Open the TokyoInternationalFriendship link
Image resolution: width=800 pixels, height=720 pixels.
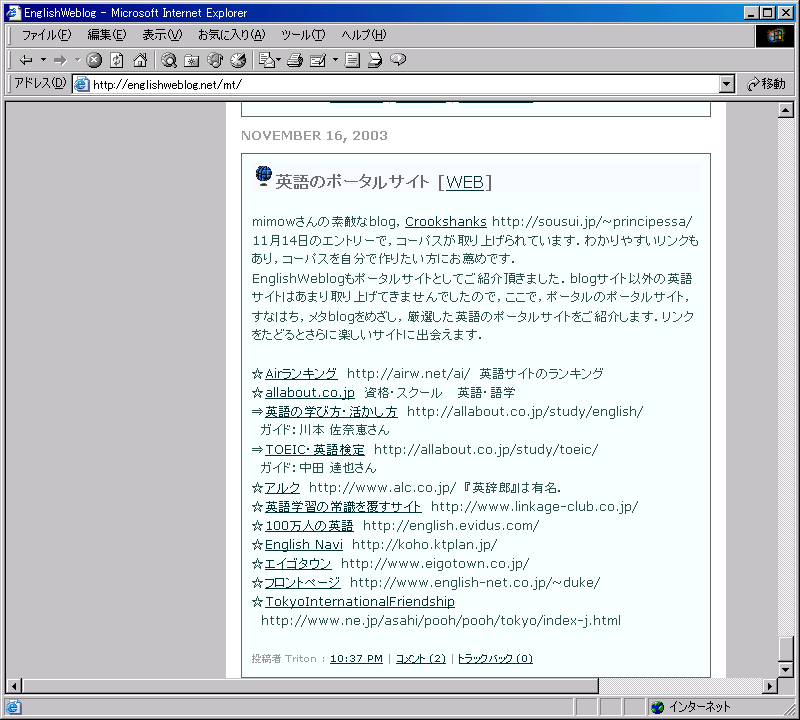[360, 602]
